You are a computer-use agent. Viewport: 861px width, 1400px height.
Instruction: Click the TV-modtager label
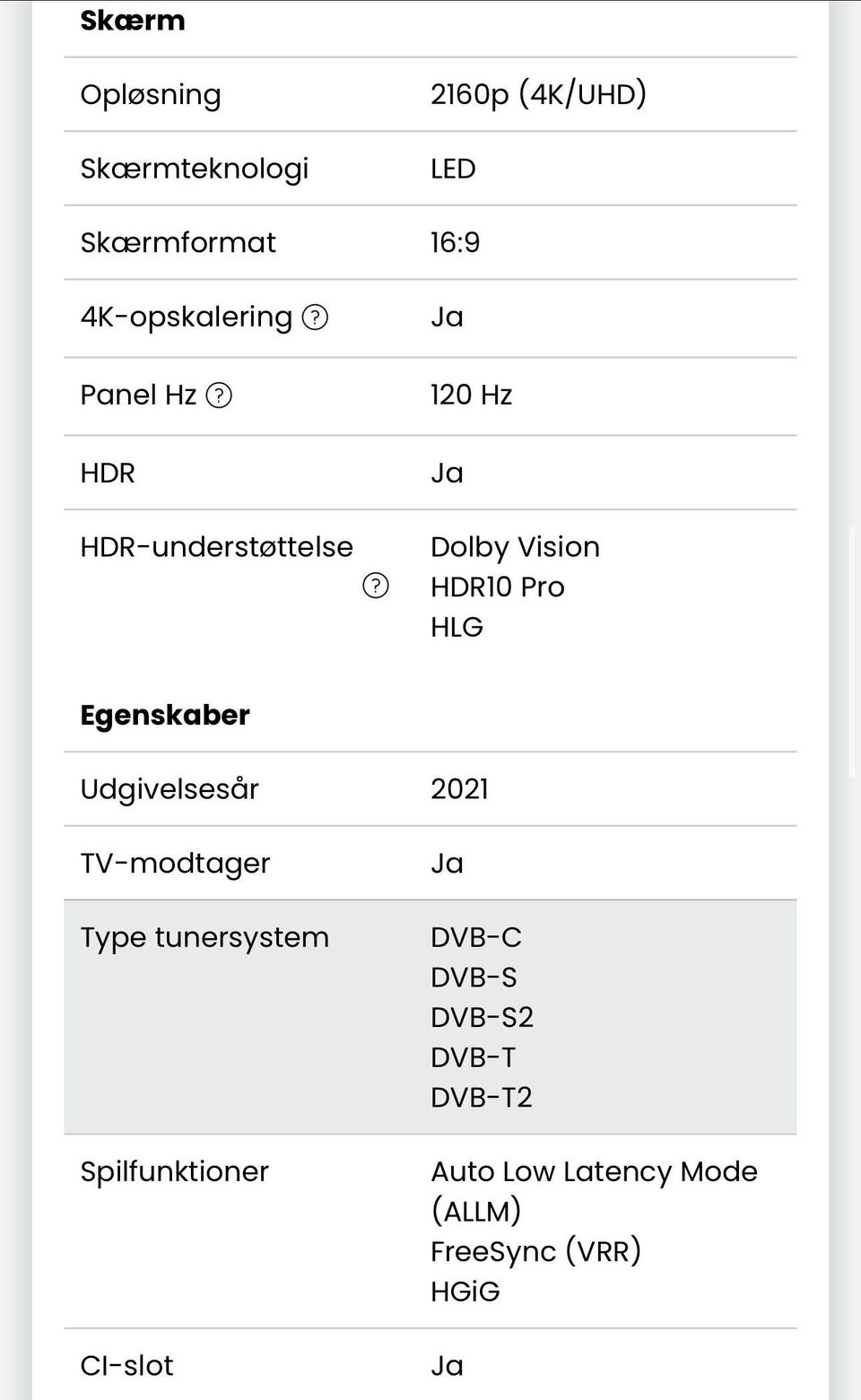[x=175, y=863]
